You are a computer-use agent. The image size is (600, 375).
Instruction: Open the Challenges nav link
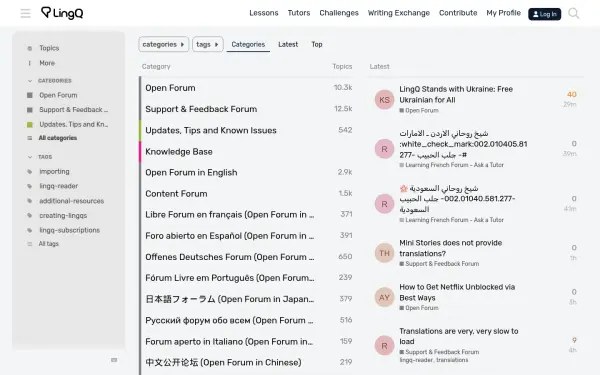pyautogui.click(x=339, y=13)
